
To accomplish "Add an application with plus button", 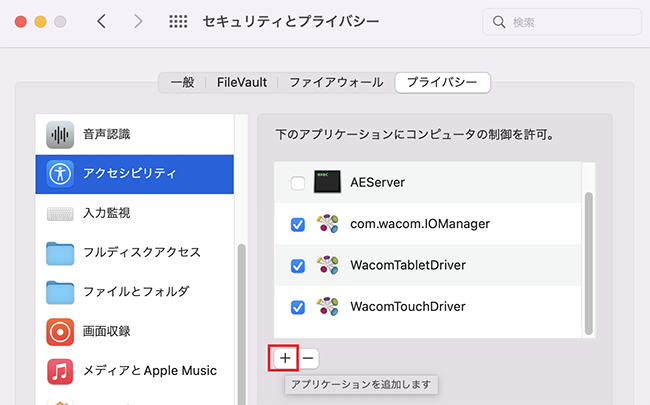I will click(285, 358).
